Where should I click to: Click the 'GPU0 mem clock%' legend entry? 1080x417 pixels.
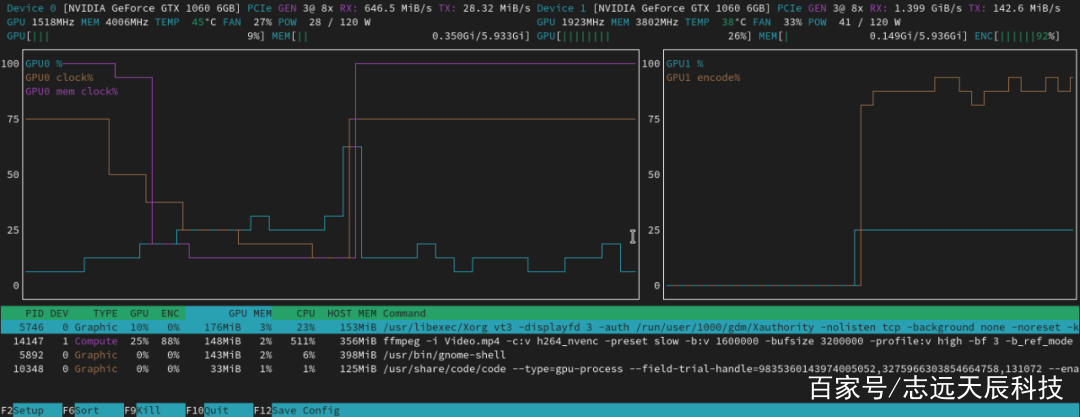tap(72, 91)
